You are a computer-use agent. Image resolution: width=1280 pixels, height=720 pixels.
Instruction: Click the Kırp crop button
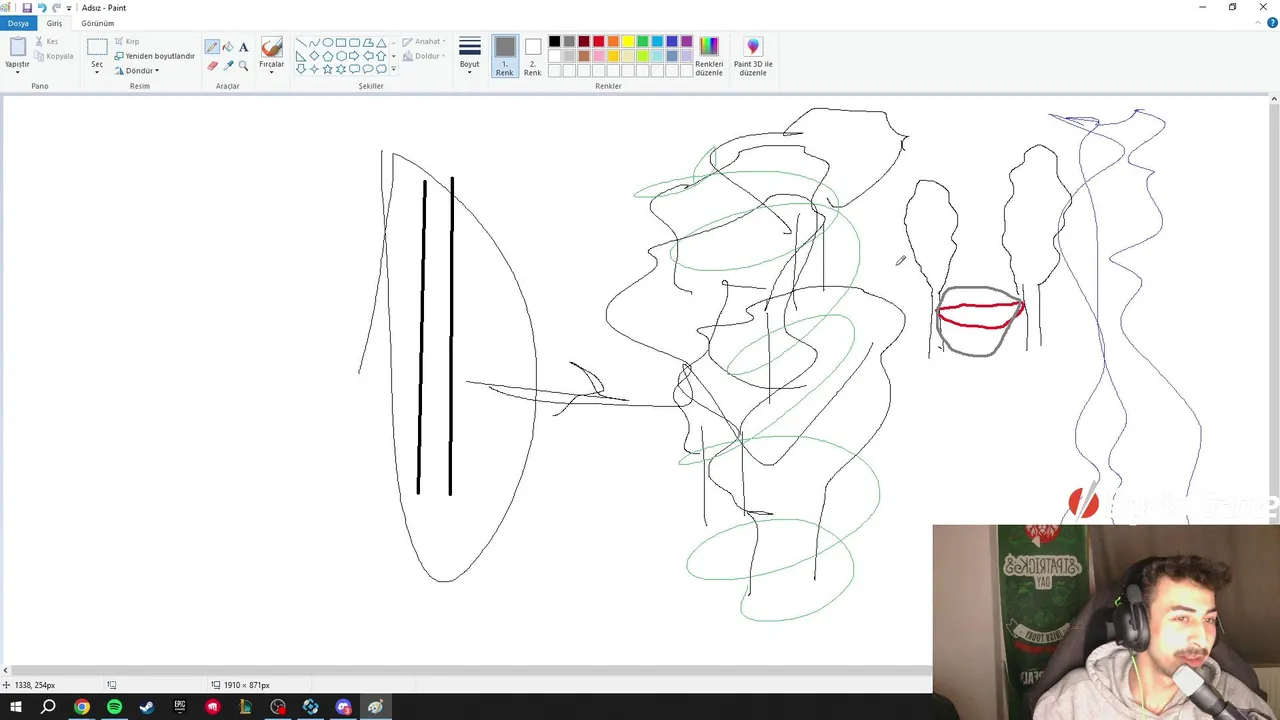(127, 41)
